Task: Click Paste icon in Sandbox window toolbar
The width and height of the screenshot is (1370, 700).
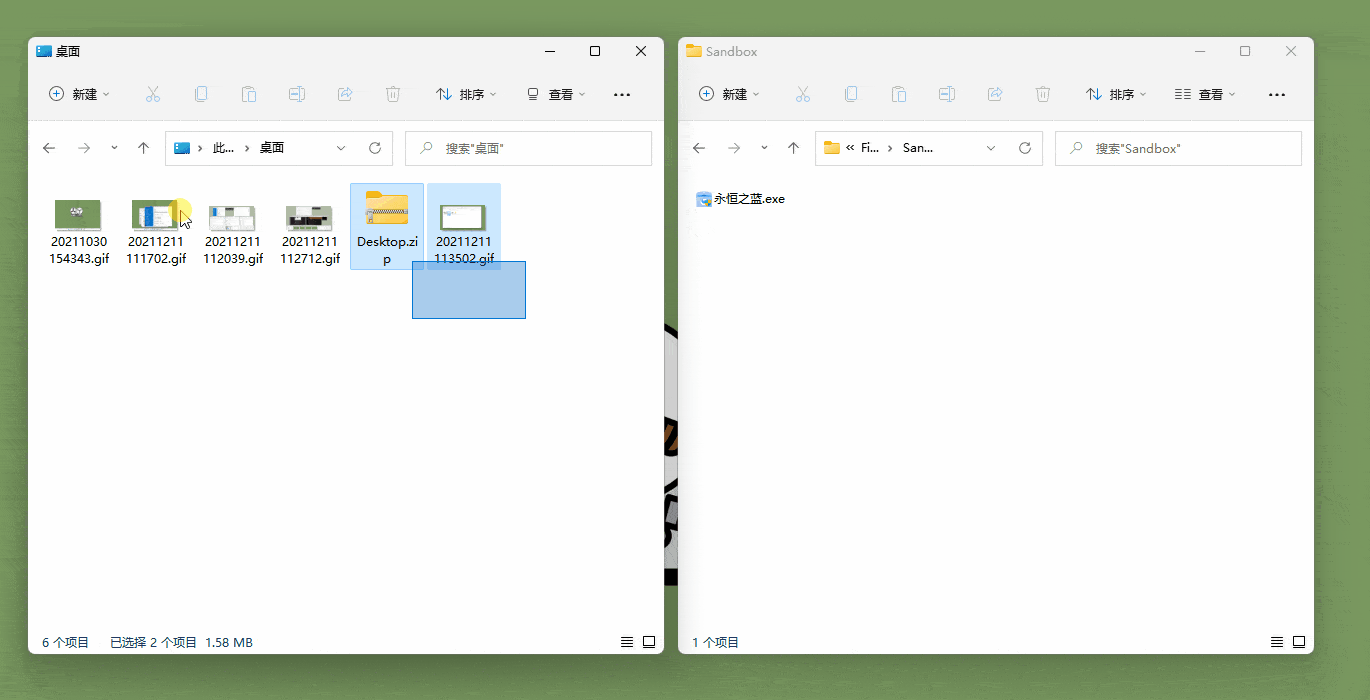Action: coord(899,94)
